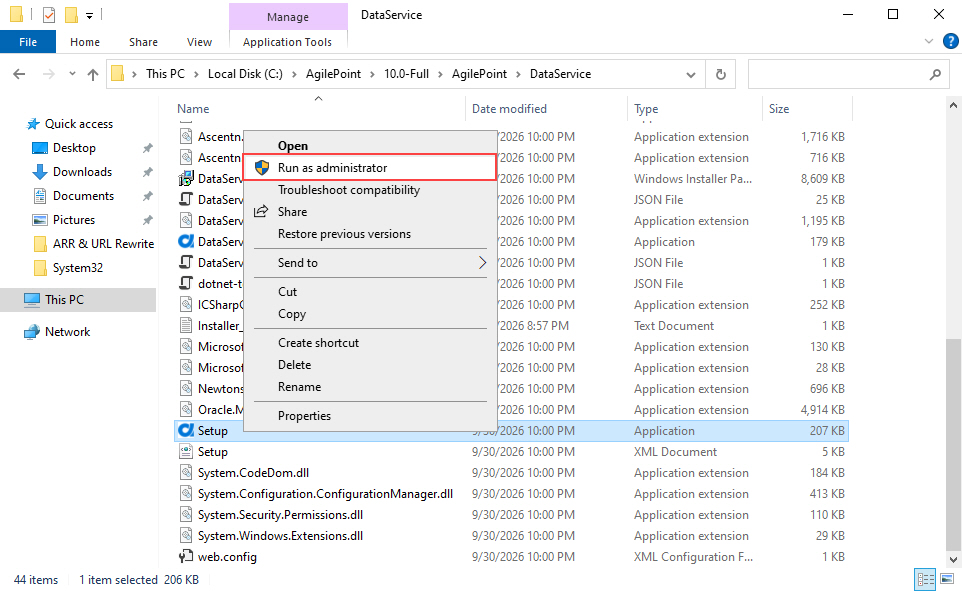The image size is (962, 591).
Task: Open the ARR & URL Rewrite folder
Action: point(103,244)
